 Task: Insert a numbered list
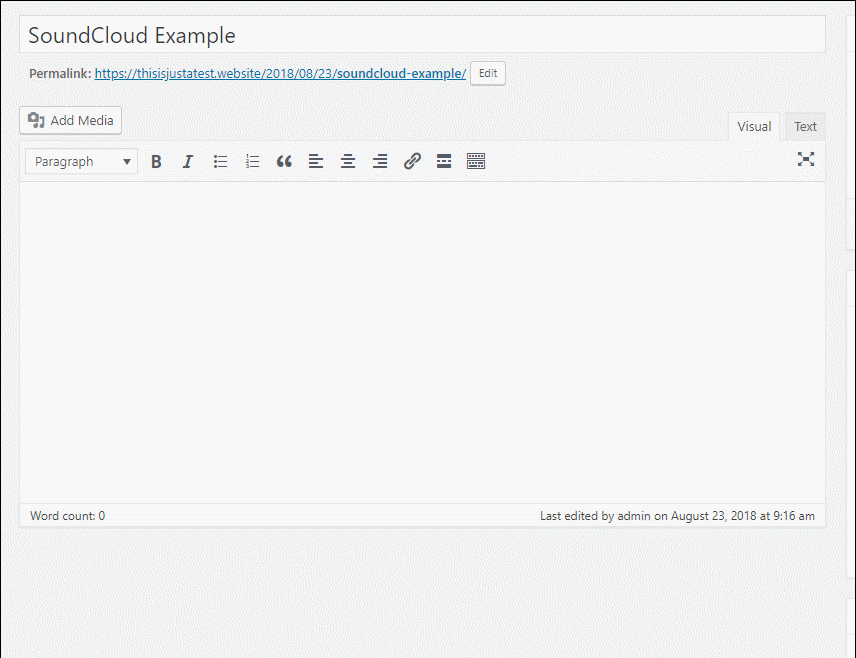point(252,162)
